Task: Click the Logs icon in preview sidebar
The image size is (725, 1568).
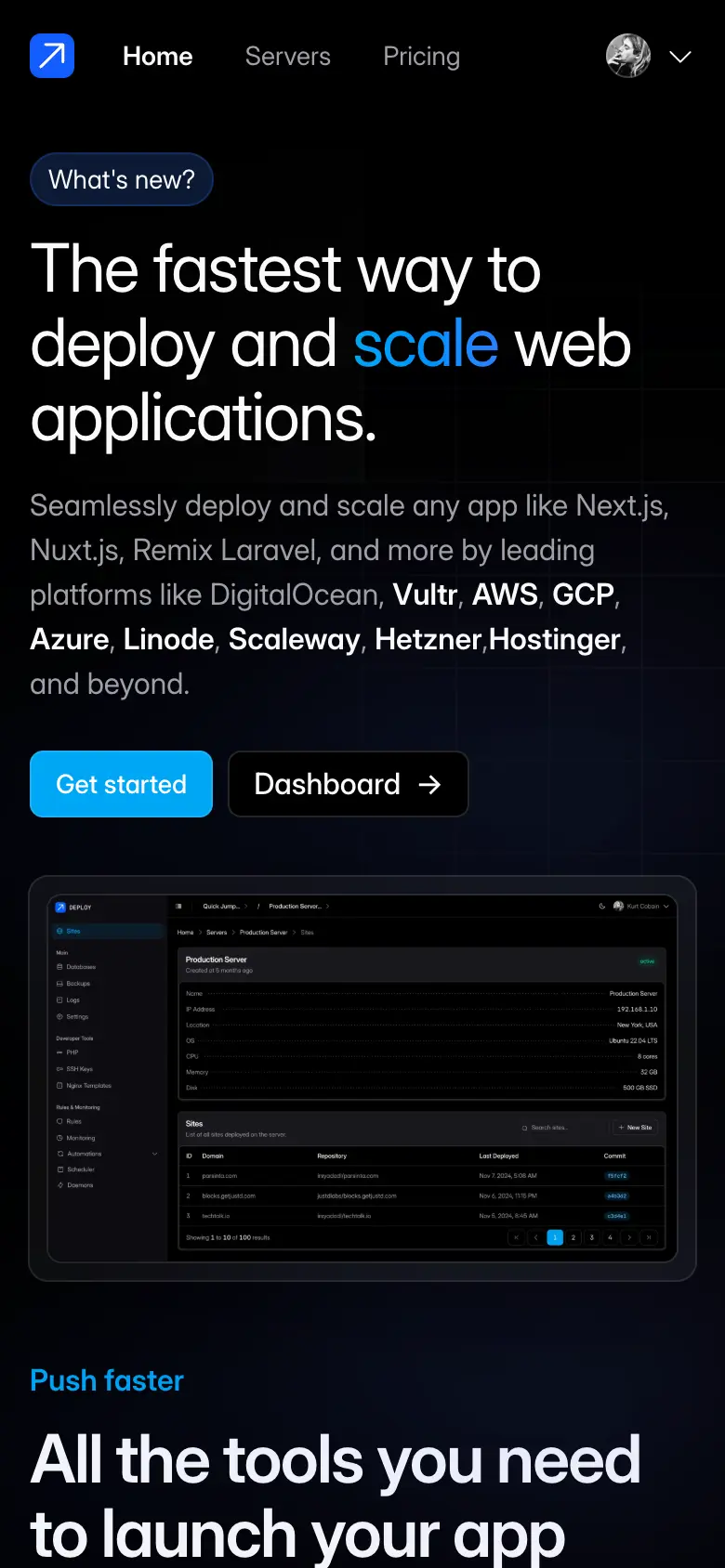Action: click(60, 1000)
